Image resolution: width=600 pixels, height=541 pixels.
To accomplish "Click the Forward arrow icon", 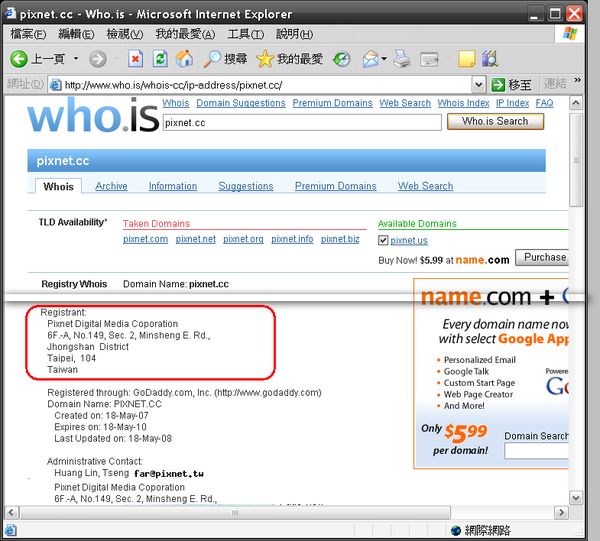I will click(x=98, y=59).
